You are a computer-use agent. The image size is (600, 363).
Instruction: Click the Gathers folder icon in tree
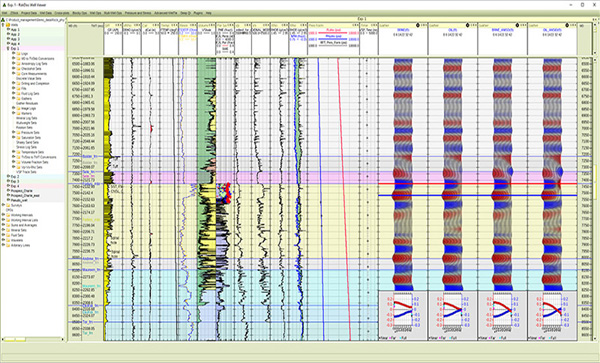(18, 98)
